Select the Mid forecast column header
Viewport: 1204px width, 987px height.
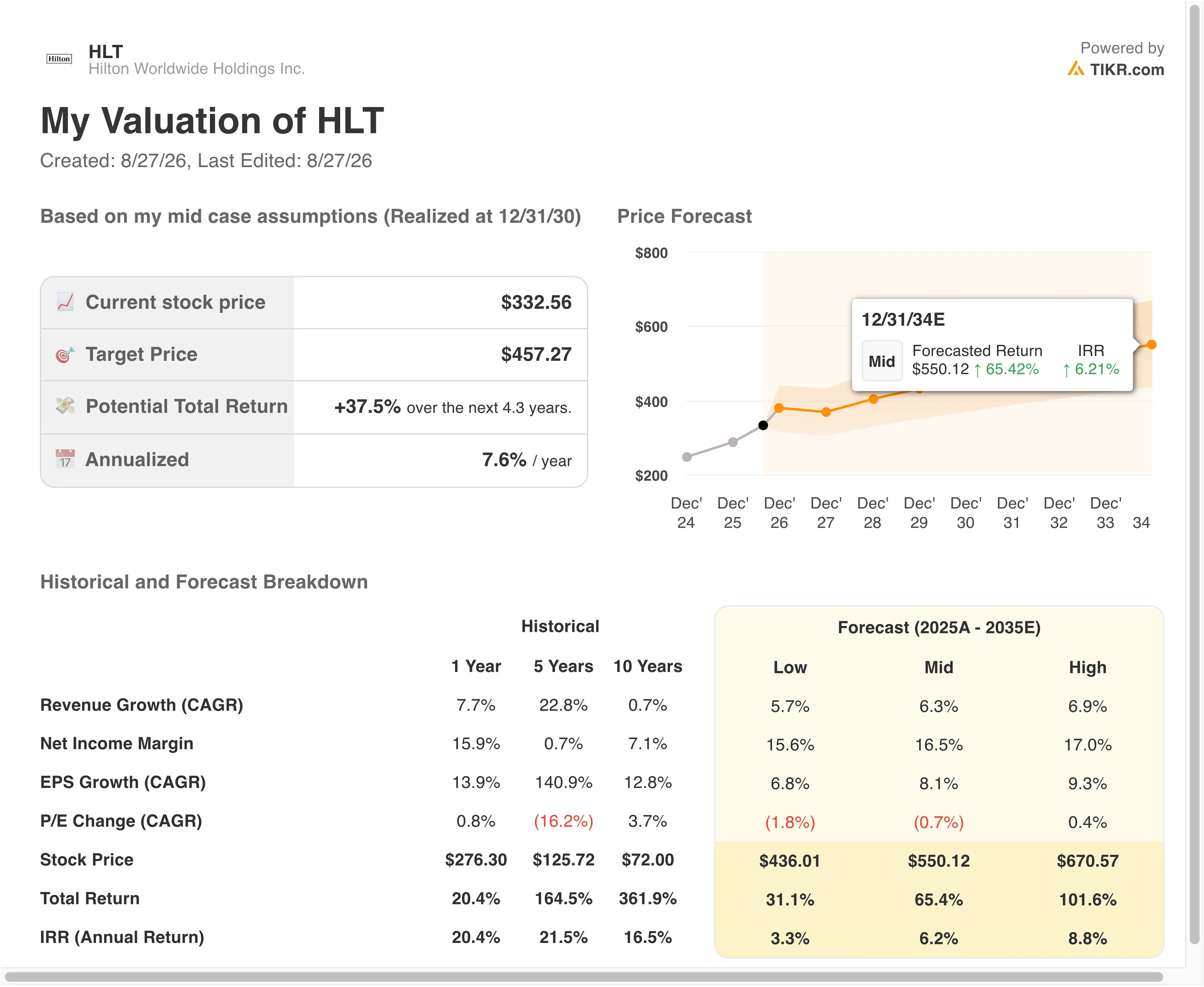[938, 667]
